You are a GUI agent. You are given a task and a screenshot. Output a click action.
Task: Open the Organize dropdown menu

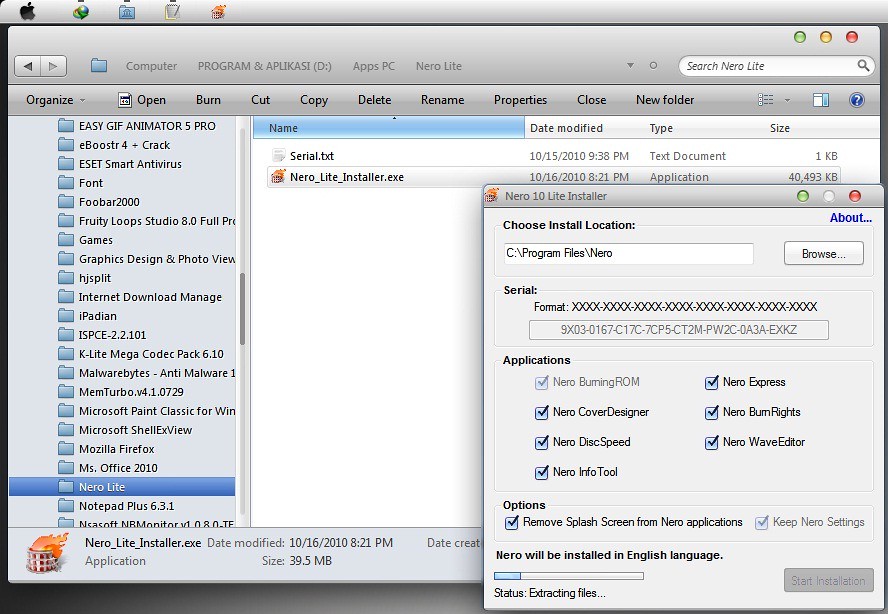click(x=56, y=100)
